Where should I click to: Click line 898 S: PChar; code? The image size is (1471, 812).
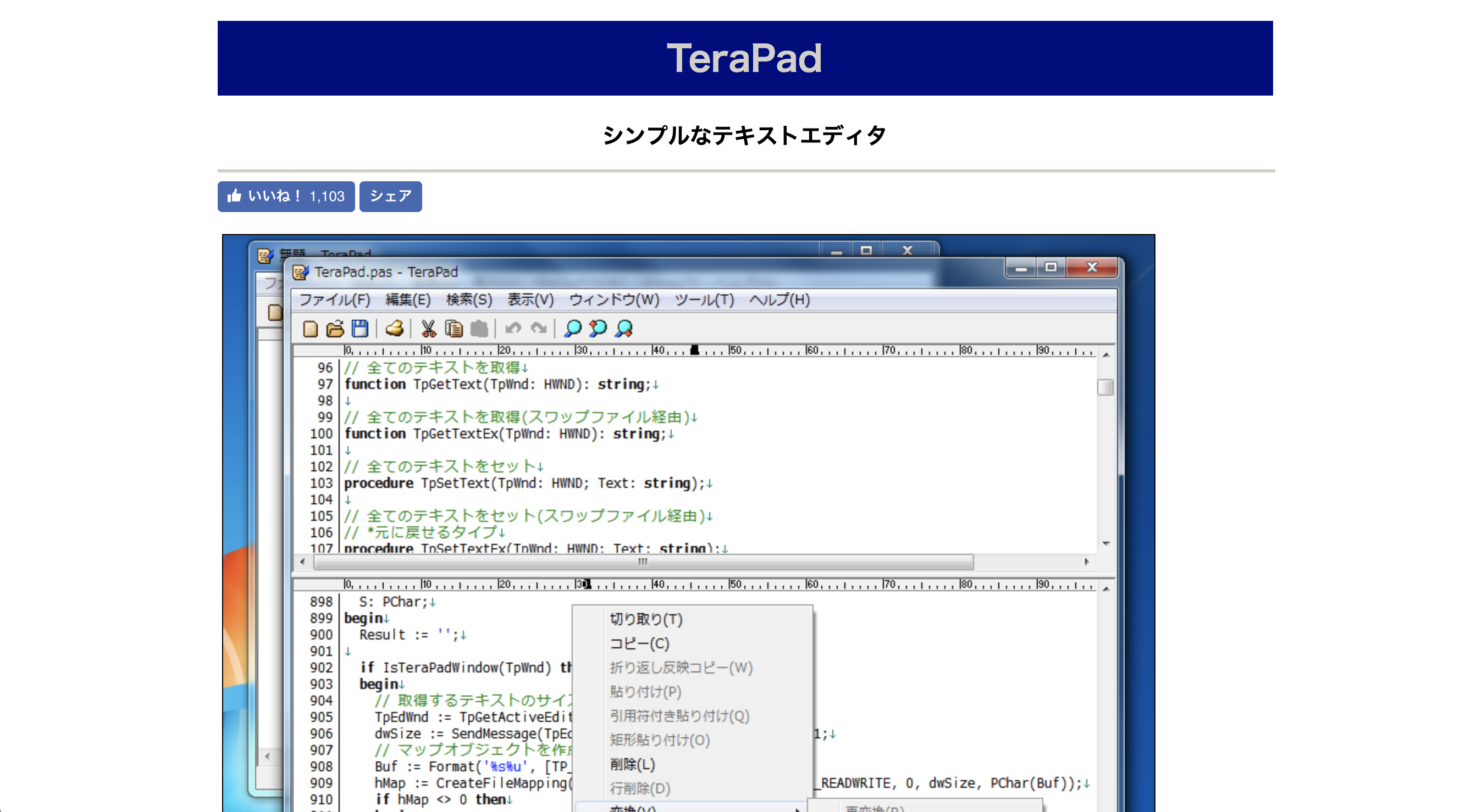[x=397, y=602]
